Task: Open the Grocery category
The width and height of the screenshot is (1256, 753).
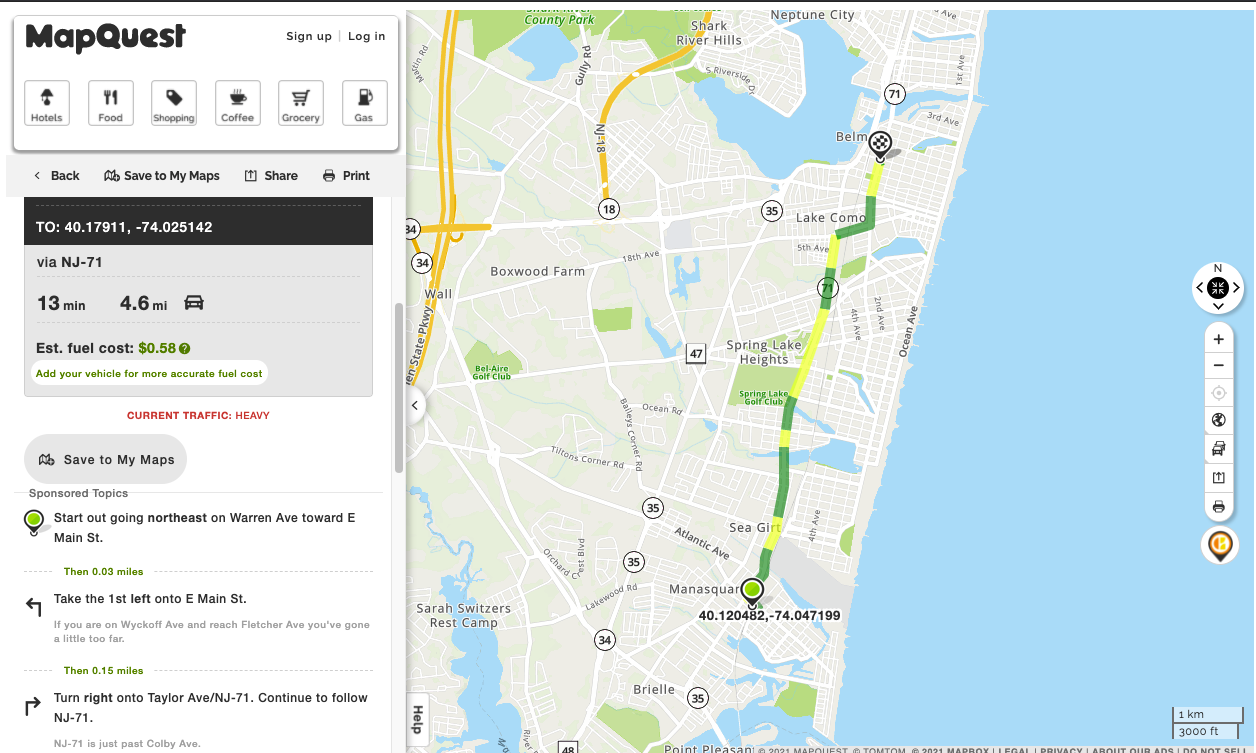Action: click(x=301, y=103)
